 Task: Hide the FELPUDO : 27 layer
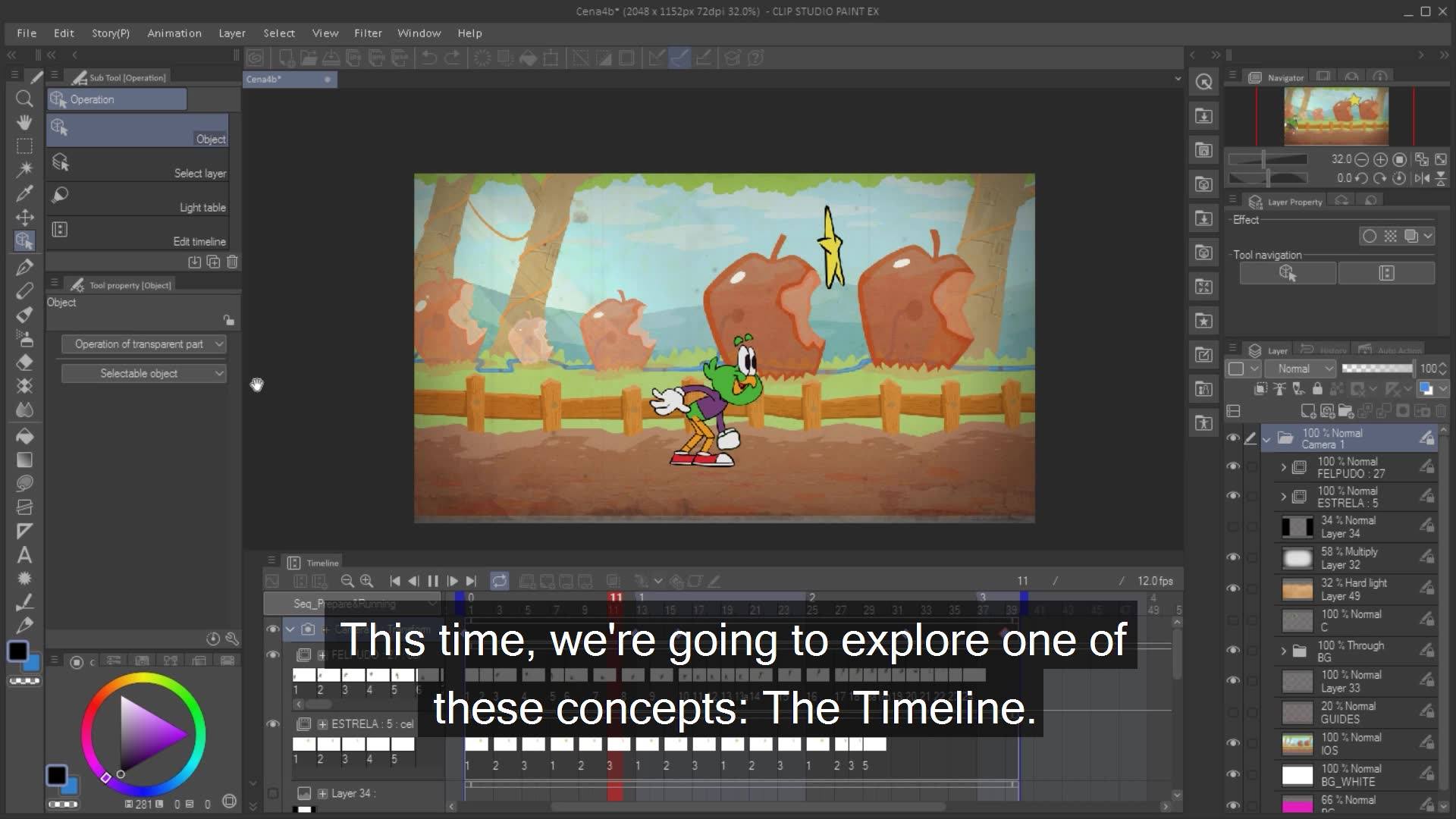(x=1233, y=467)
